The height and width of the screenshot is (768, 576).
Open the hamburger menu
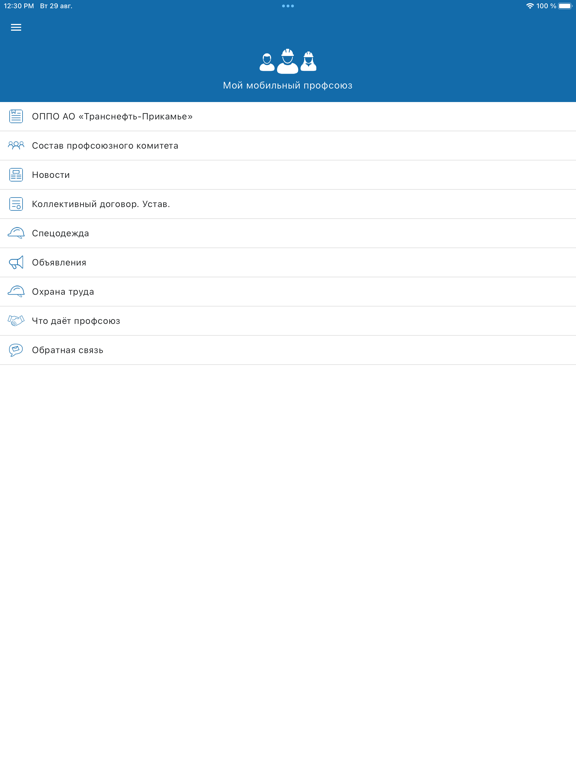(x=16, y=27)
